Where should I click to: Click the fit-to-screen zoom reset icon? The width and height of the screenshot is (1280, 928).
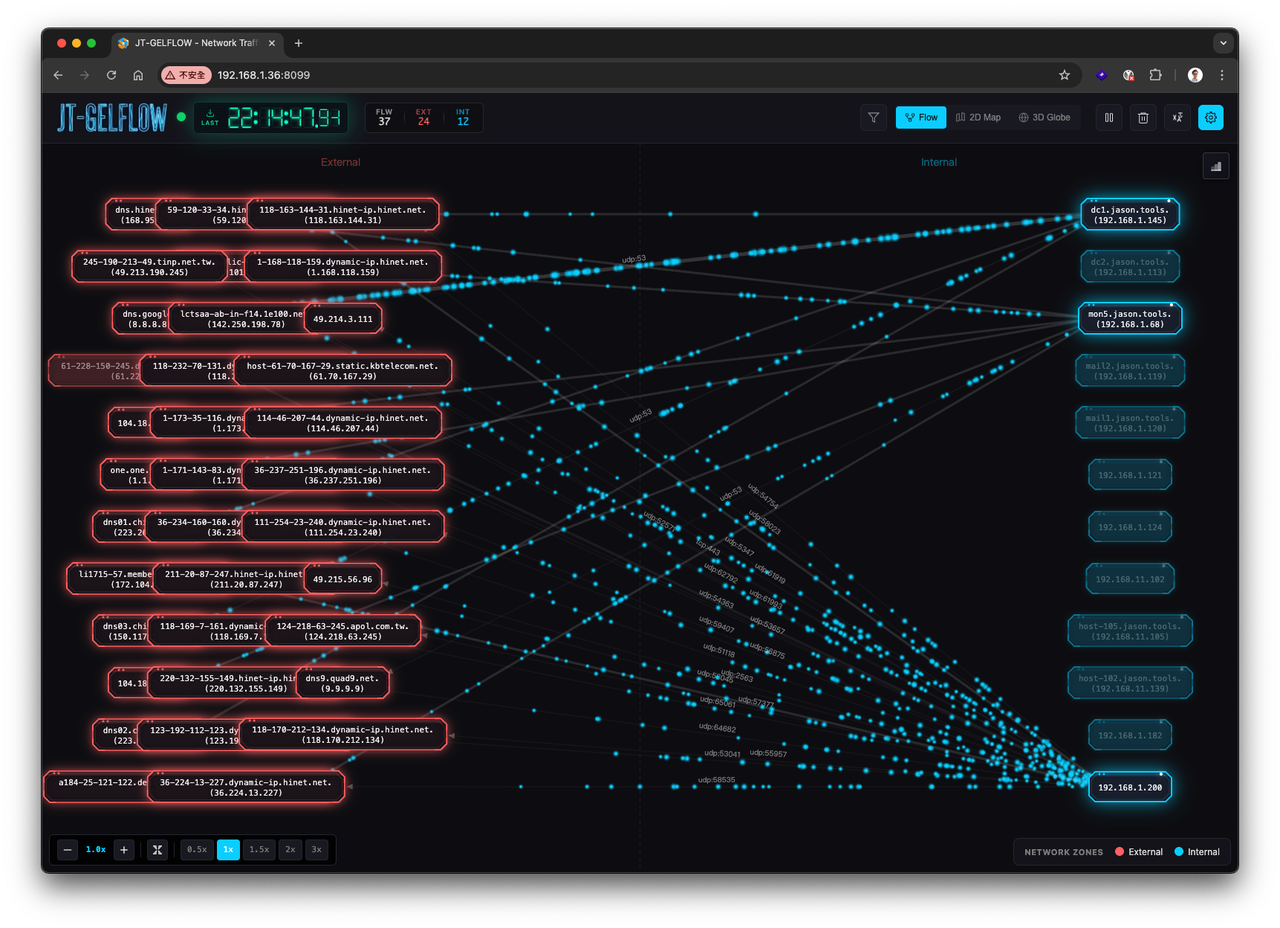coord(157,849)
